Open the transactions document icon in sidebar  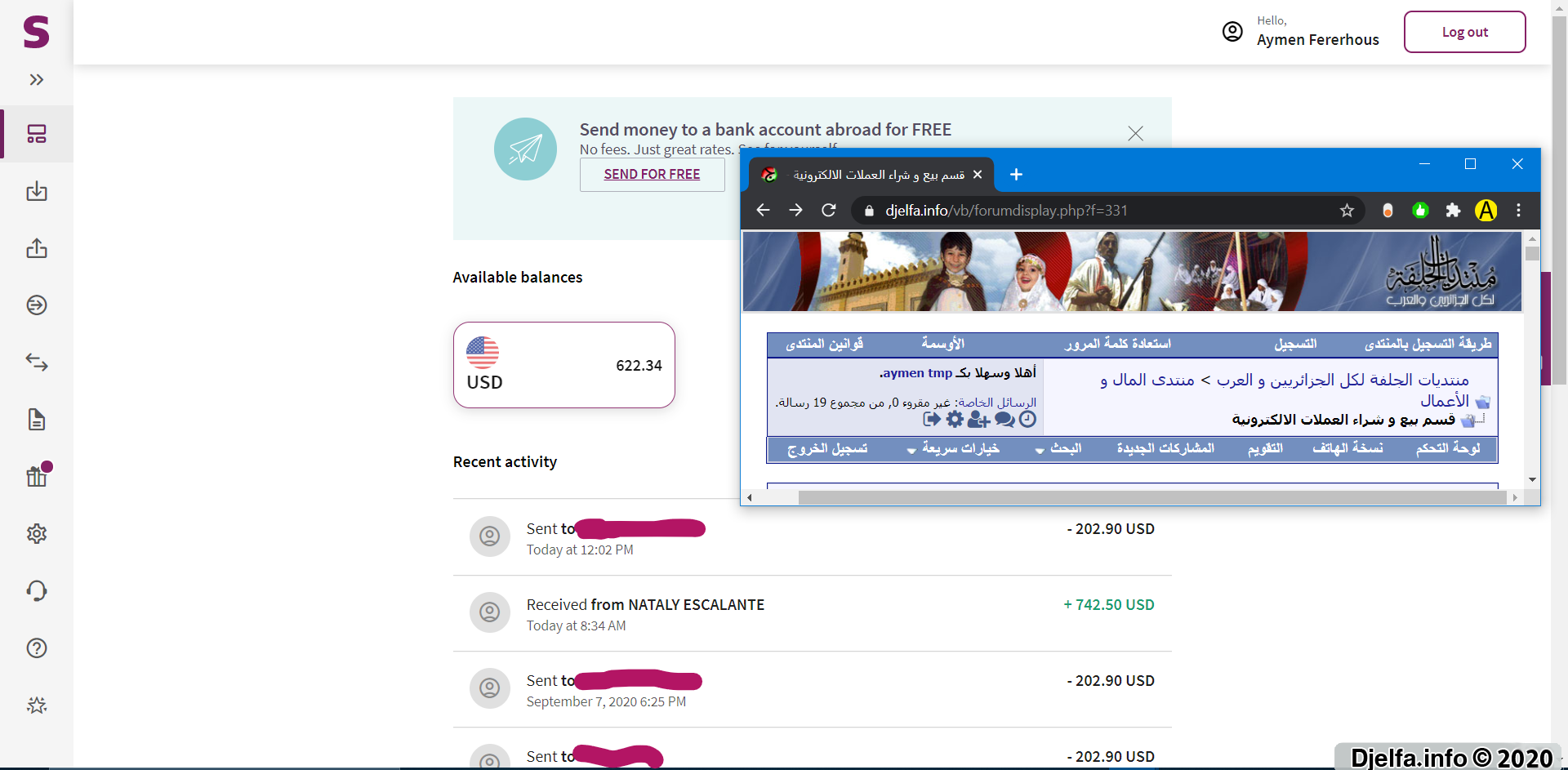point(37,420)
